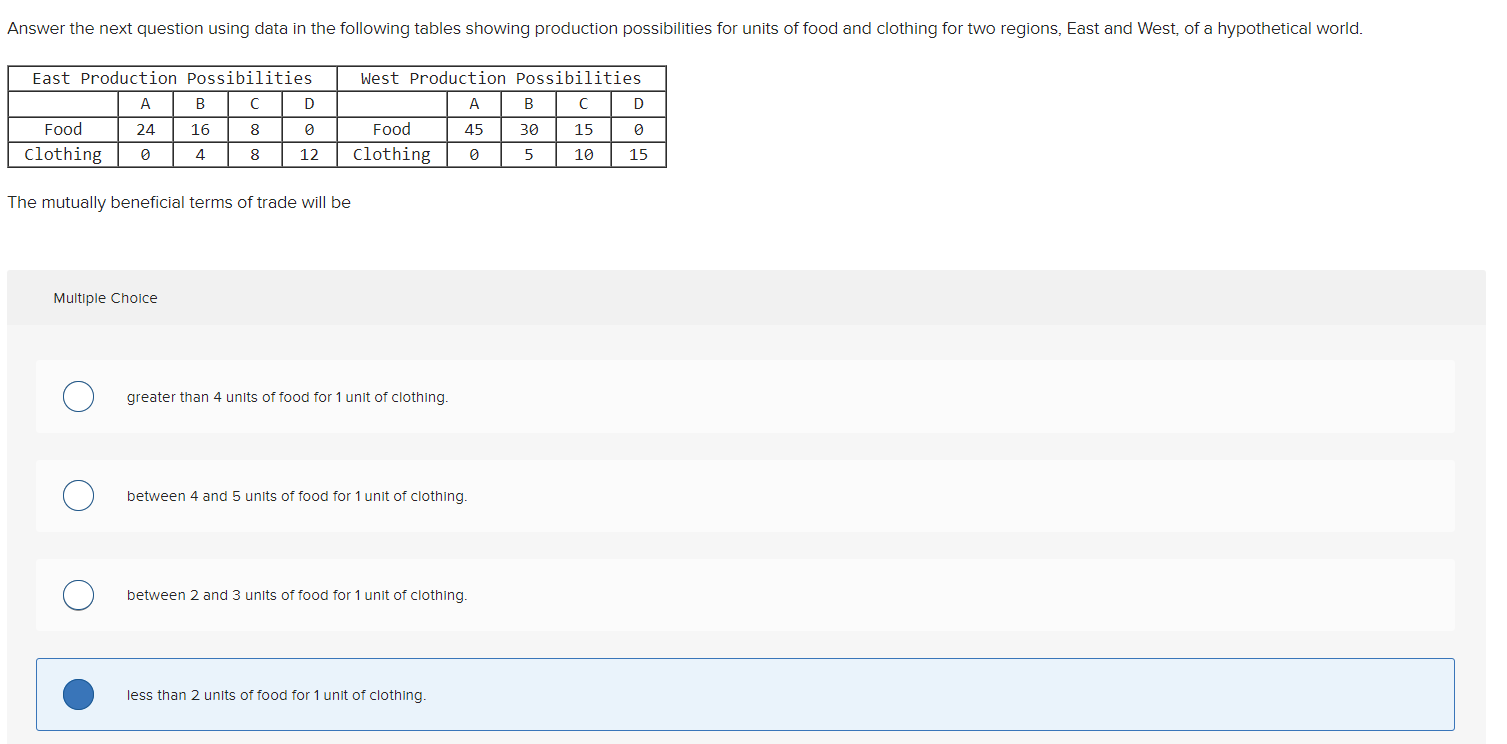Click the Clothing row label in East table
Screen dimensions: 1507x744
[62, 154]
